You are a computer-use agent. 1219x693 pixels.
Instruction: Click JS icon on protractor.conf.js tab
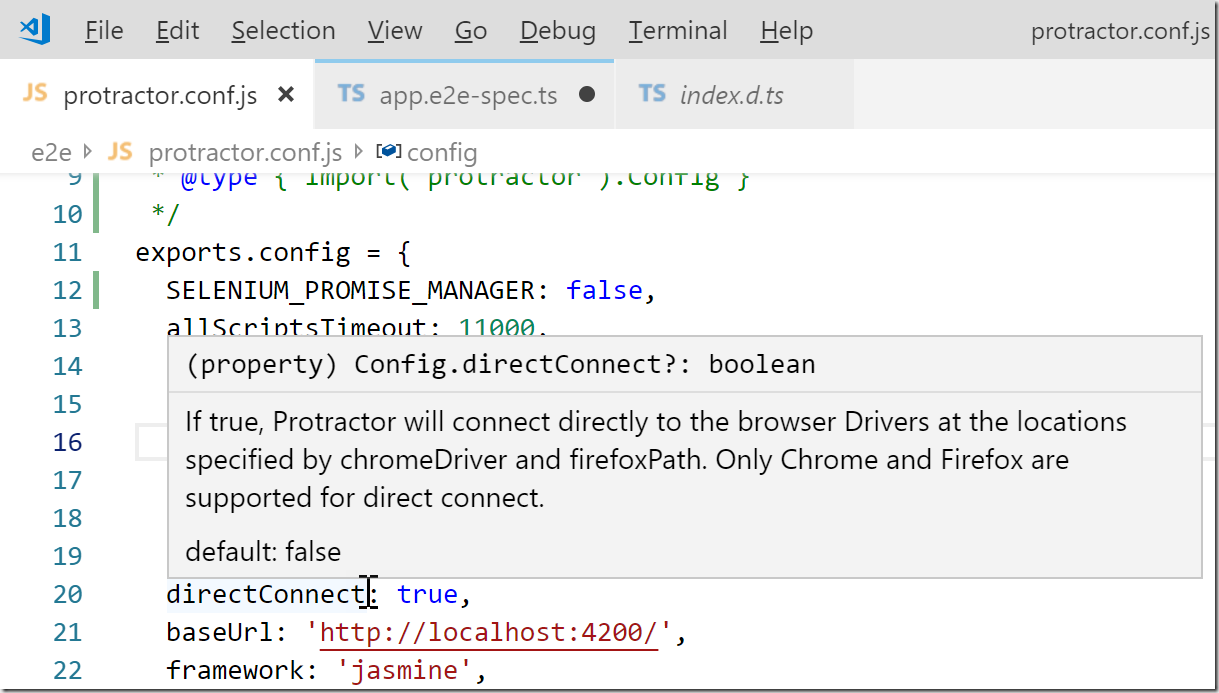[x=35, y=93]
